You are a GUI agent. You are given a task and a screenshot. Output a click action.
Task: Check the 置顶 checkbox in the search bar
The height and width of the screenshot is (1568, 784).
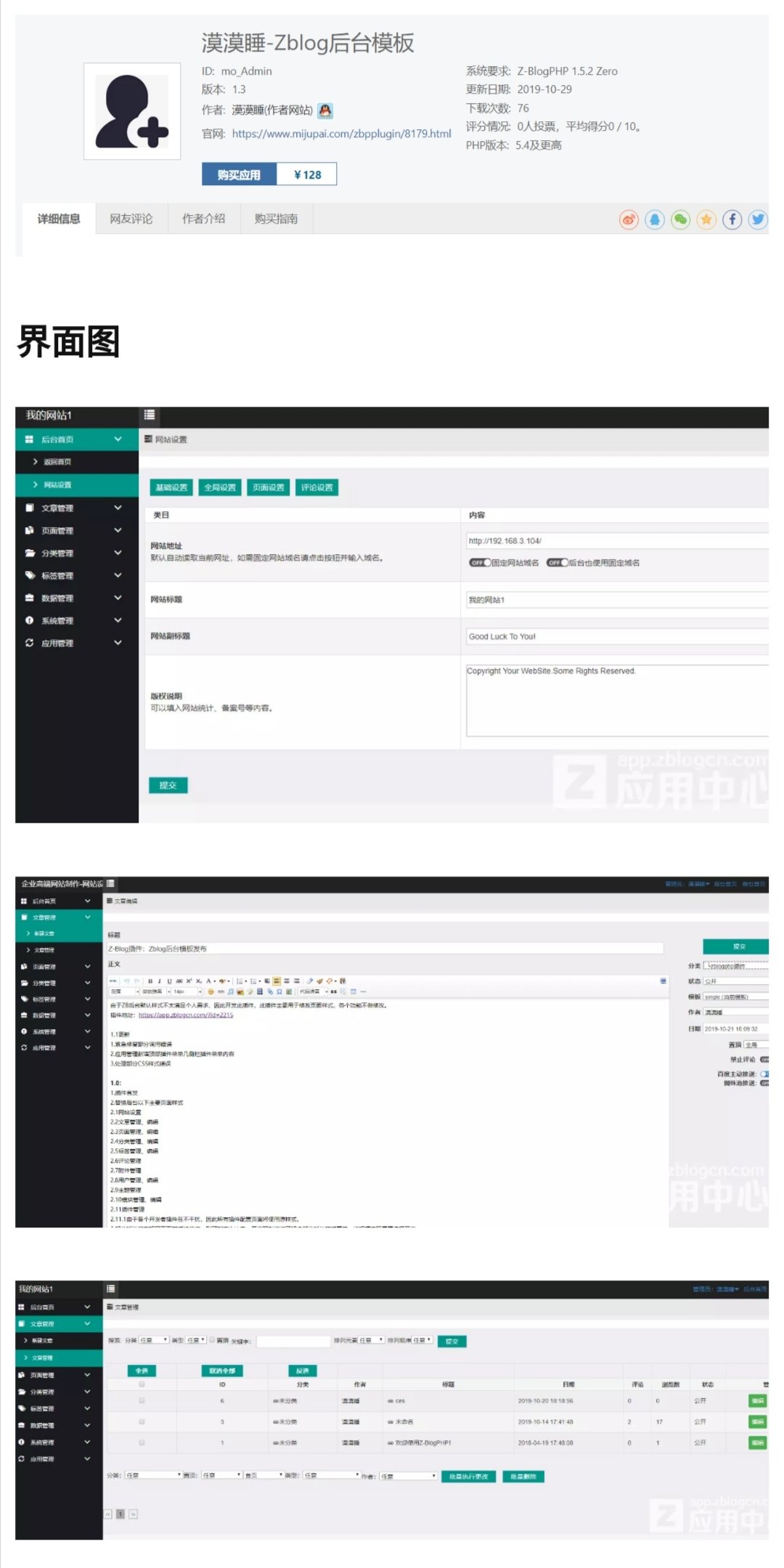212,1340
